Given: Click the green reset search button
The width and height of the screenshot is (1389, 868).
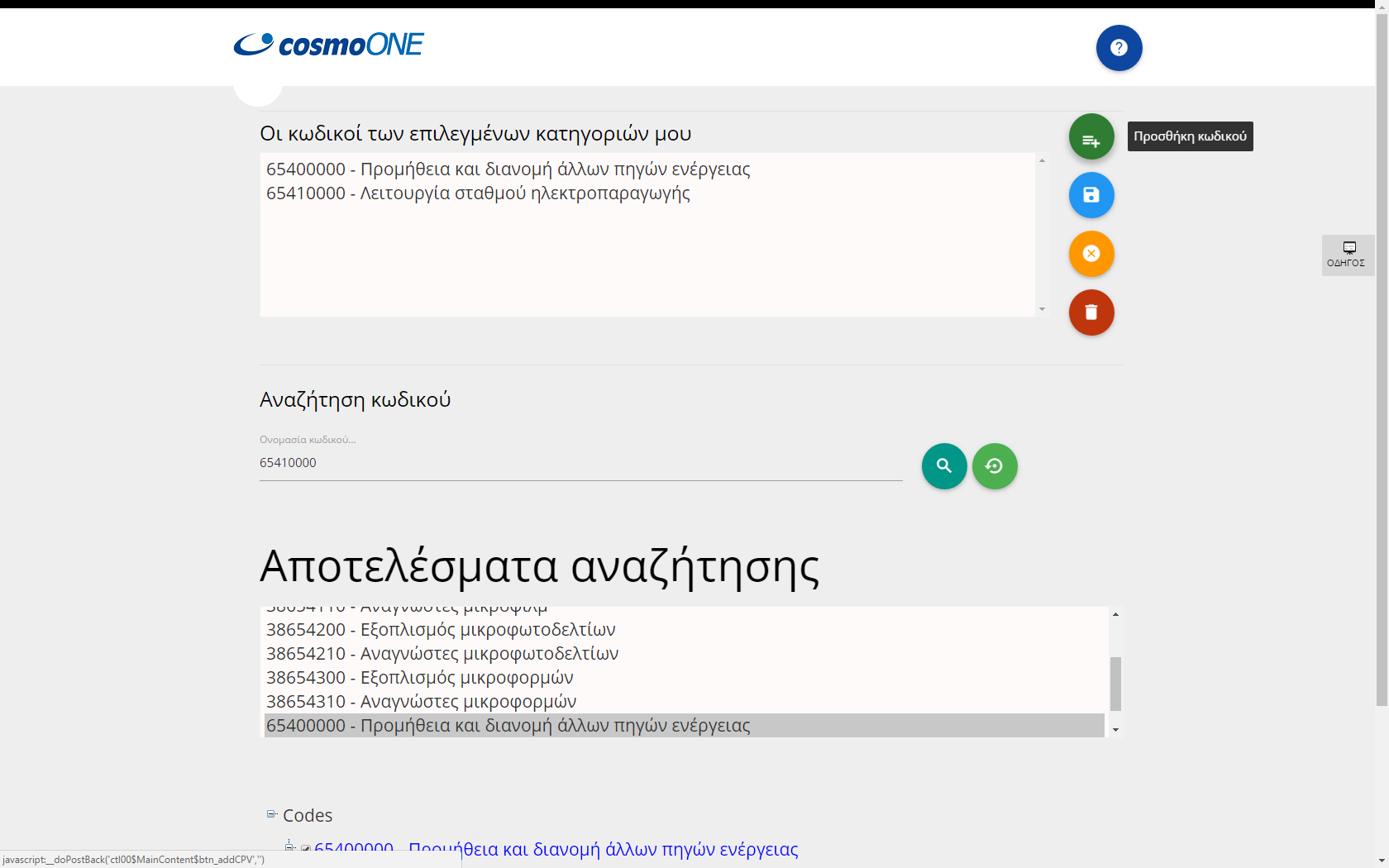Looking at the screenshot, I should coord(995,466).
